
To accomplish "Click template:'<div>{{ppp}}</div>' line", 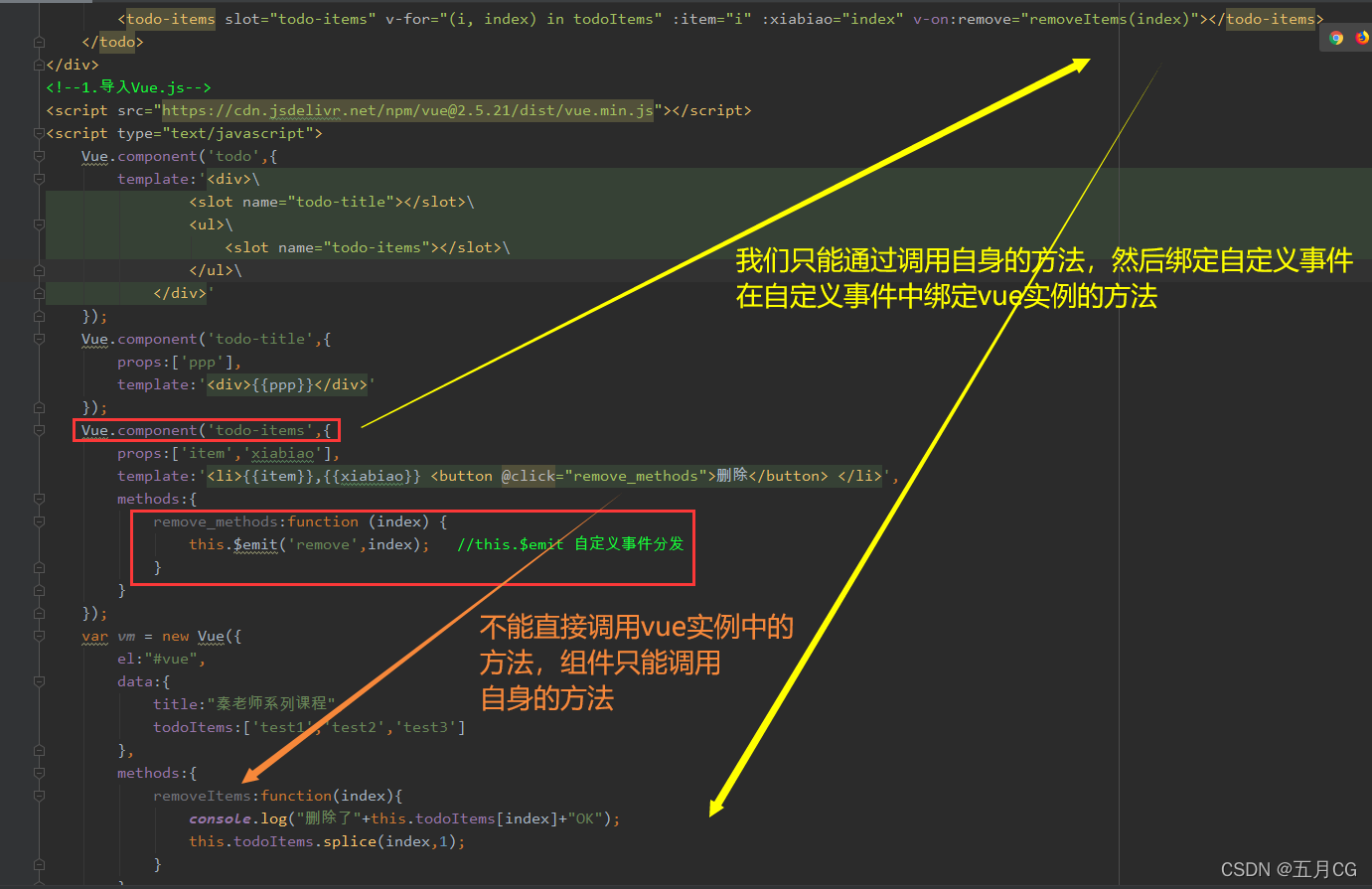I will click(246, 384).
